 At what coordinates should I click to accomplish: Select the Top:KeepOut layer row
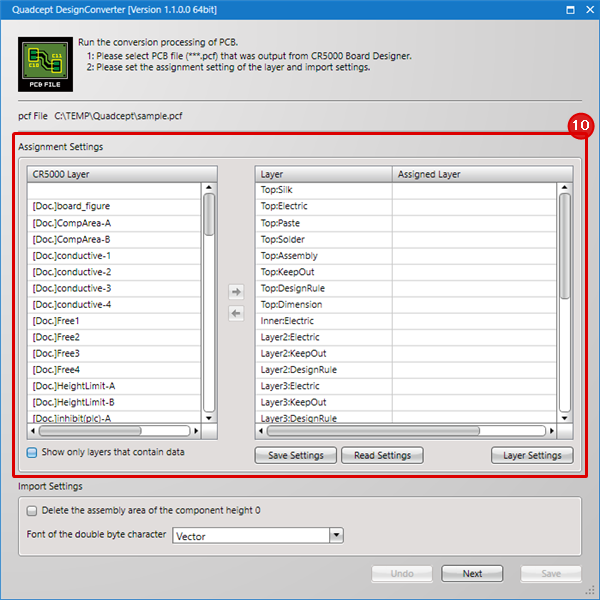pos(406,272)
